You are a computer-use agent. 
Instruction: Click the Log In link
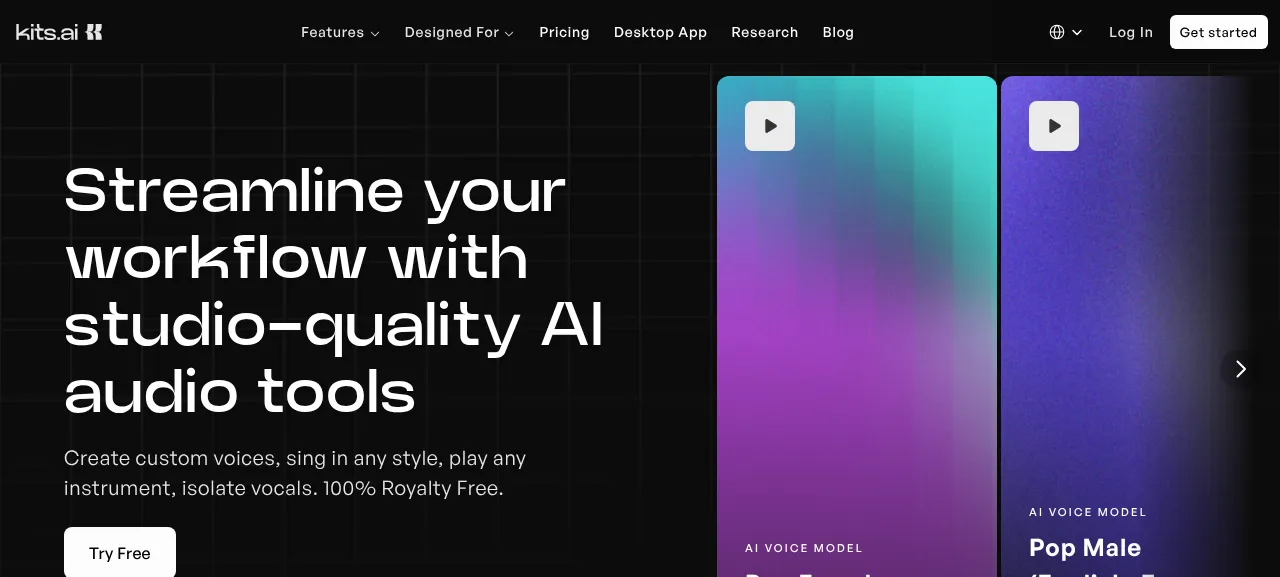pos(1131,32)
